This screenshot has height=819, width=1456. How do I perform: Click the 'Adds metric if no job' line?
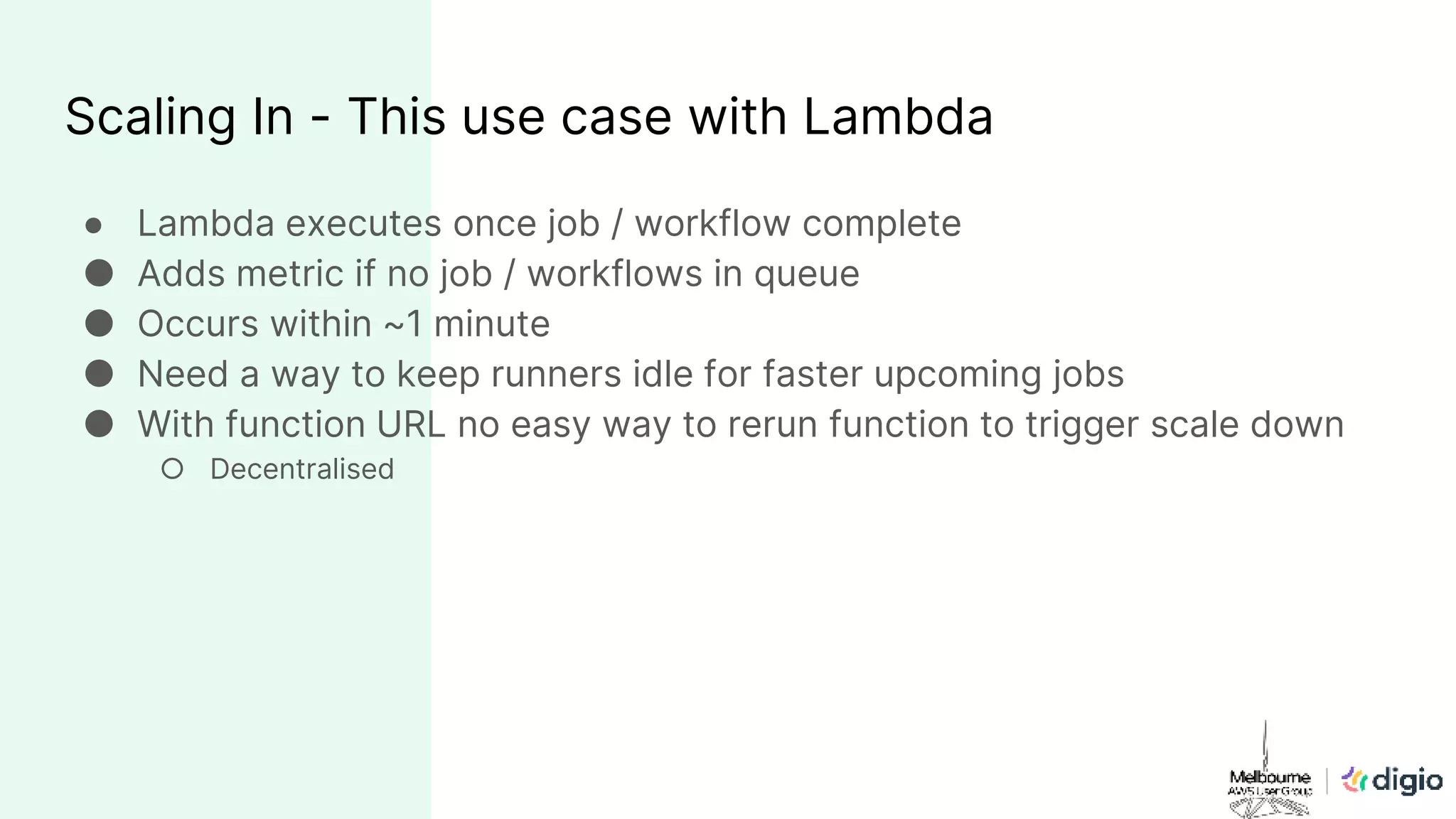point(498,274)
